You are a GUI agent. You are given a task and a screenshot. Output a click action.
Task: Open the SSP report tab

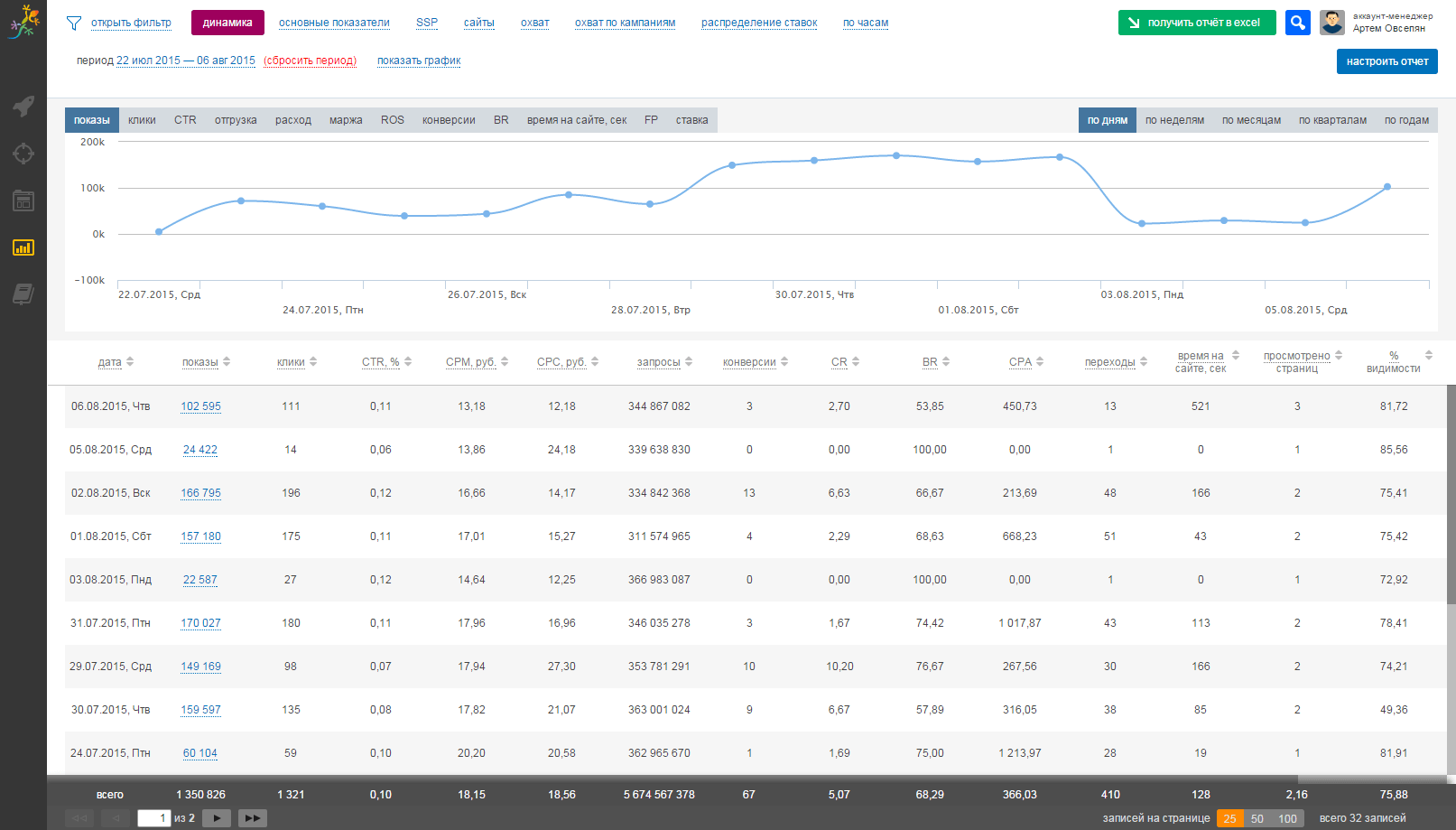427,23
